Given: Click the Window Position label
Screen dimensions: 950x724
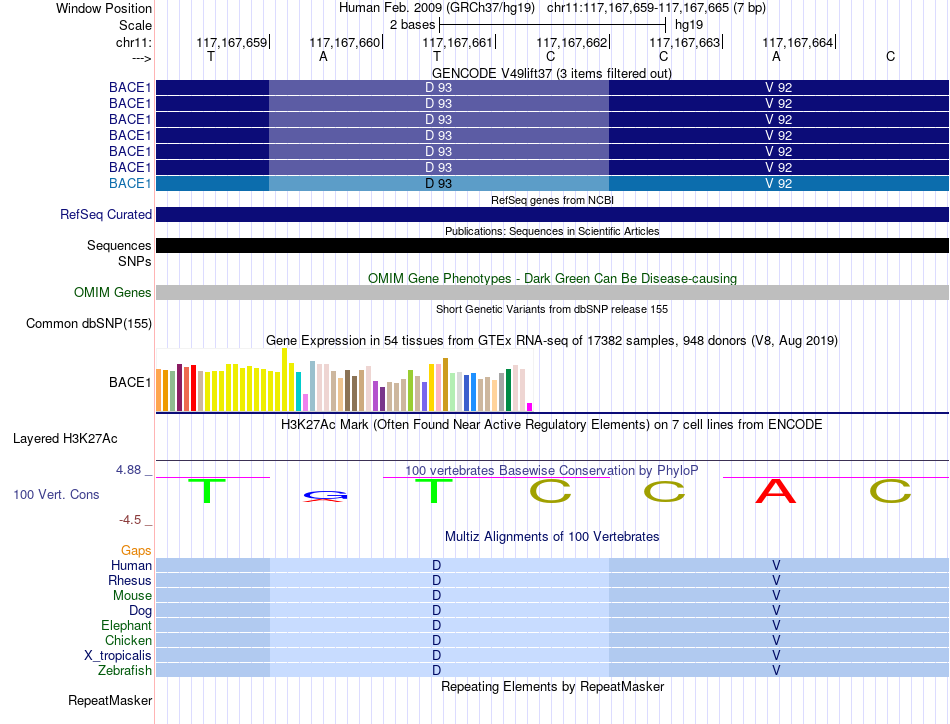Looking at the screenshot, I should point(104,8).
